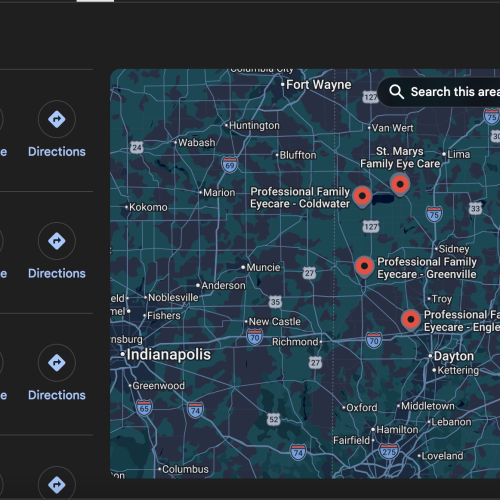Click Indianapolis city label on map
The width and height of the screenshot is (500, 500).
168,354
